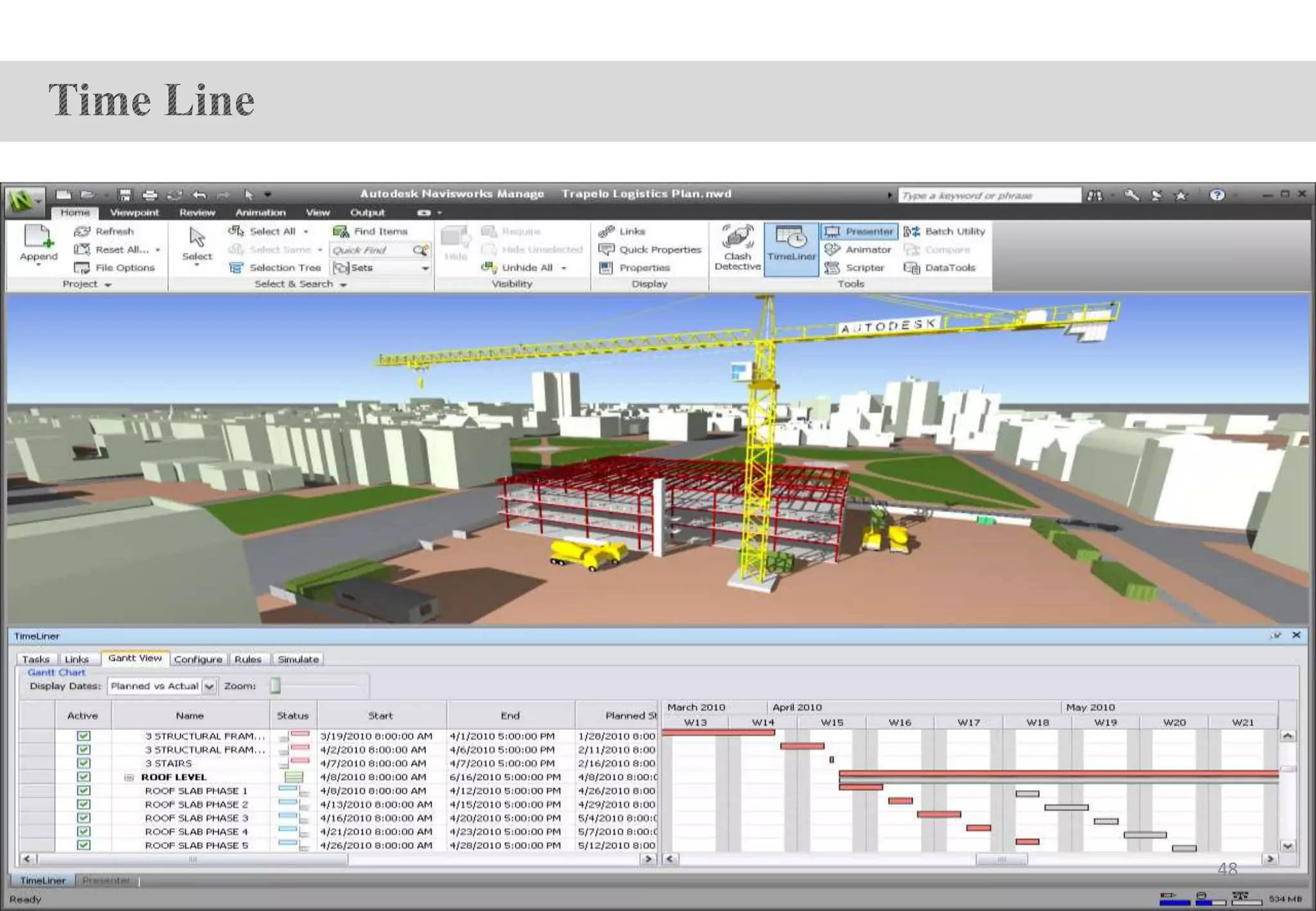Open the Simulate tab in TimeLiner
The height and width of the screenshot is (911, 1316).
coord(298,659)
